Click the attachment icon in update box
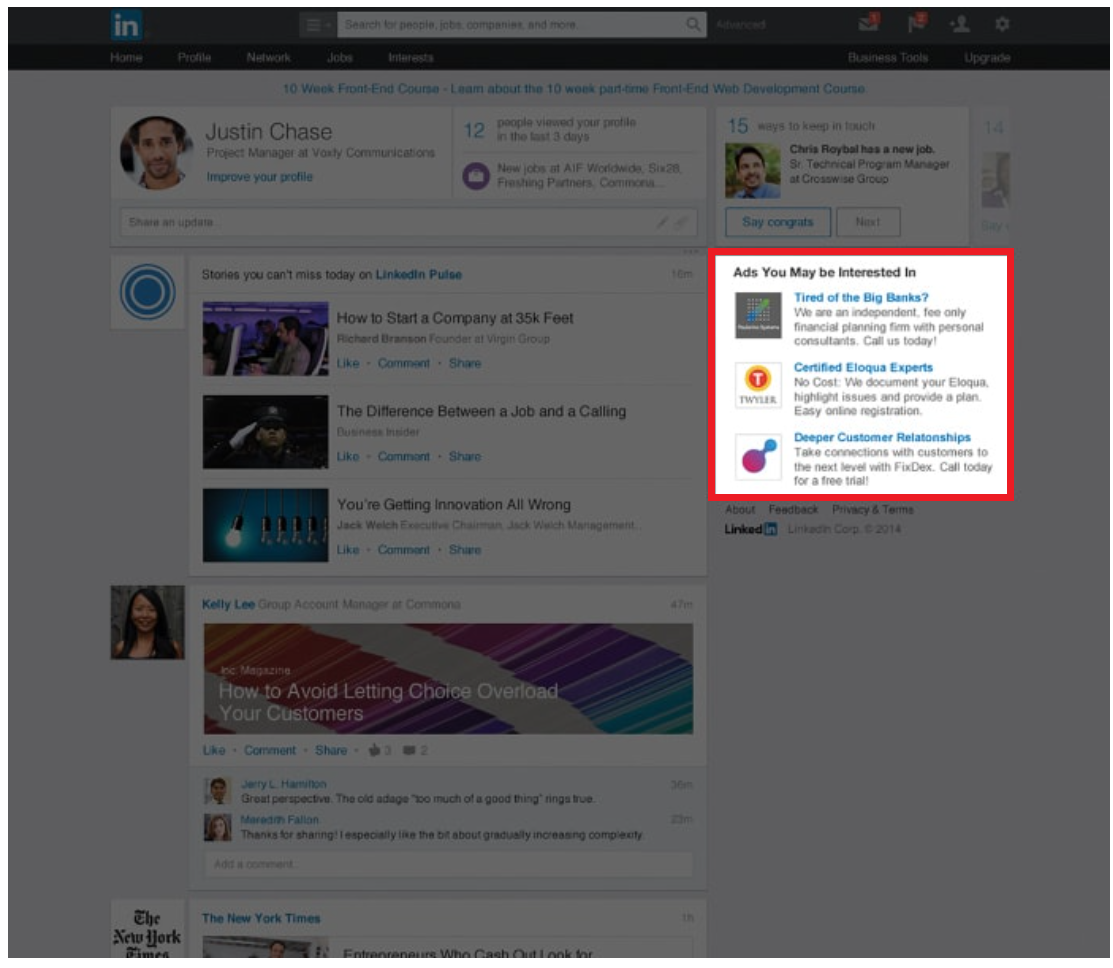Screen dimensions: 1113x968 [681, 222]
